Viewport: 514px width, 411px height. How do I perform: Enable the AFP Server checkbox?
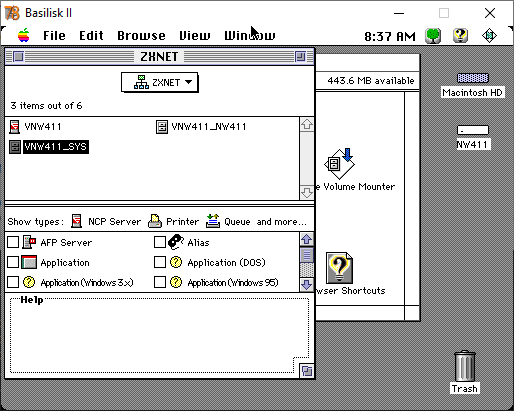pyautogui.click(x=13, y=242)
